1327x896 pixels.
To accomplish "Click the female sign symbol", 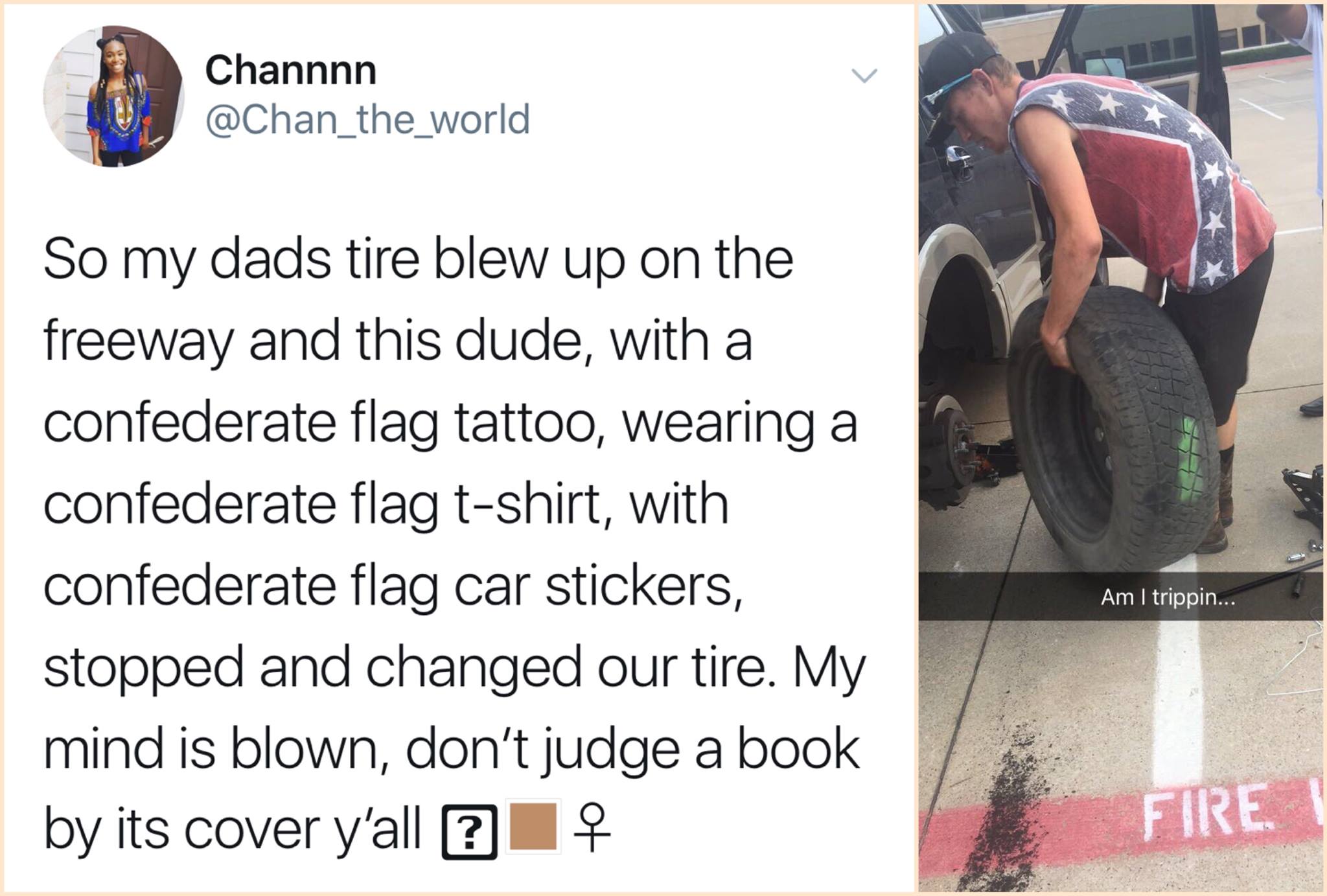I will [x=592, y=829].
